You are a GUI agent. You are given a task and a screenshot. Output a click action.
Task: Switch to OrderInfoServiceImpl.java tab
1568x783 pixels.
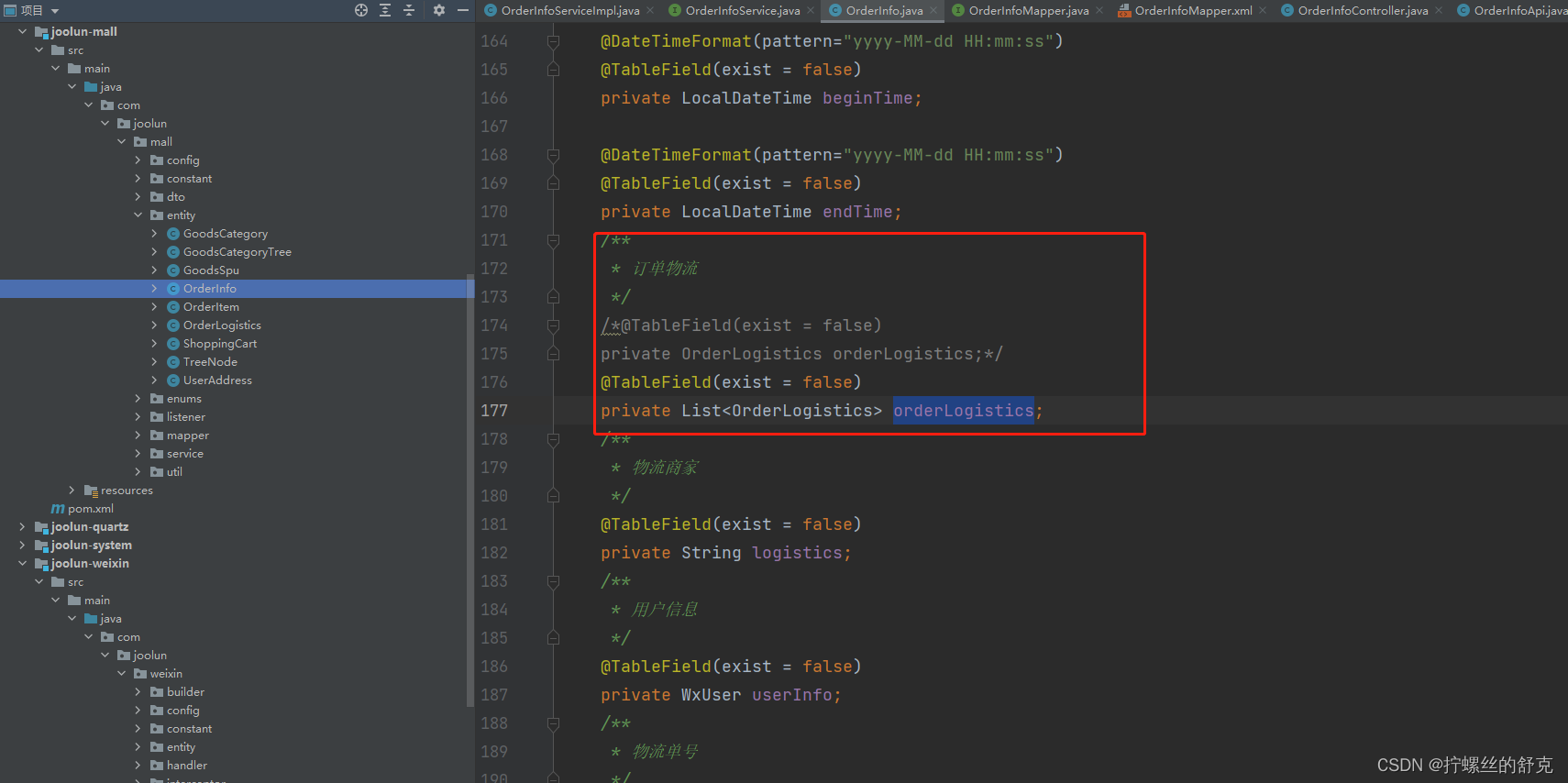(570, 11)
